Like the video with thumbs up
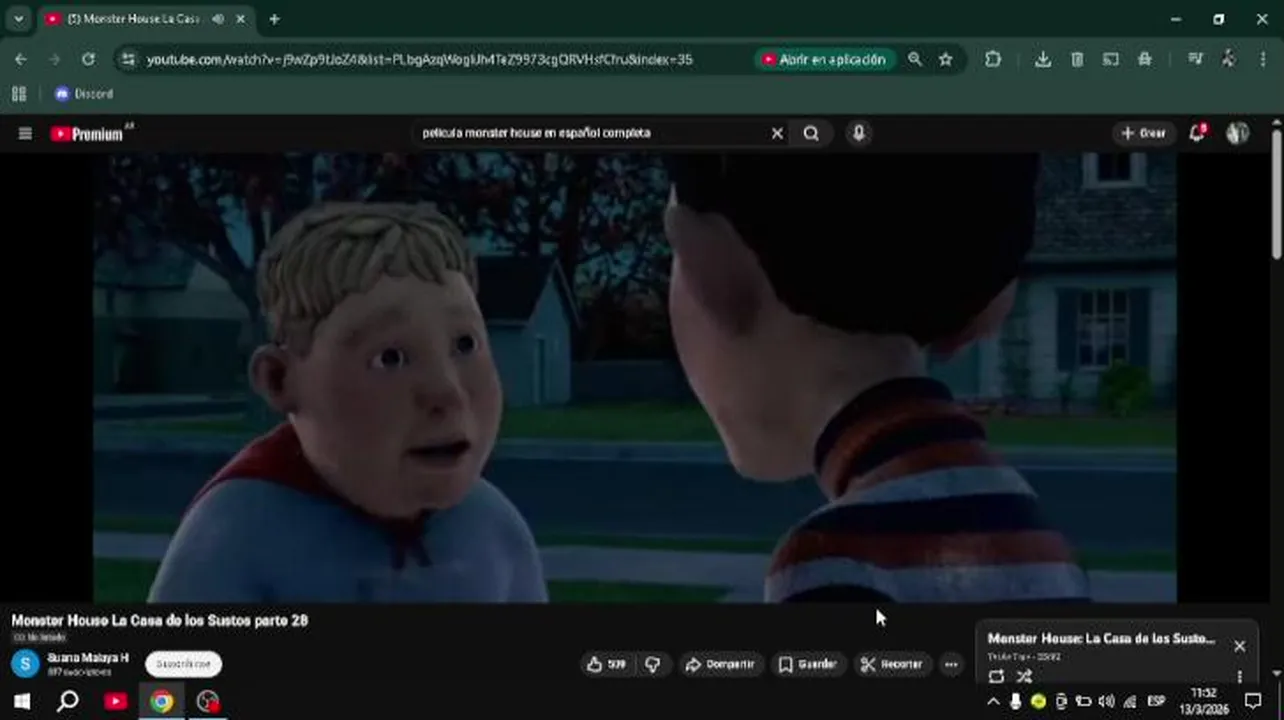1284x720 pixels. 607,664
